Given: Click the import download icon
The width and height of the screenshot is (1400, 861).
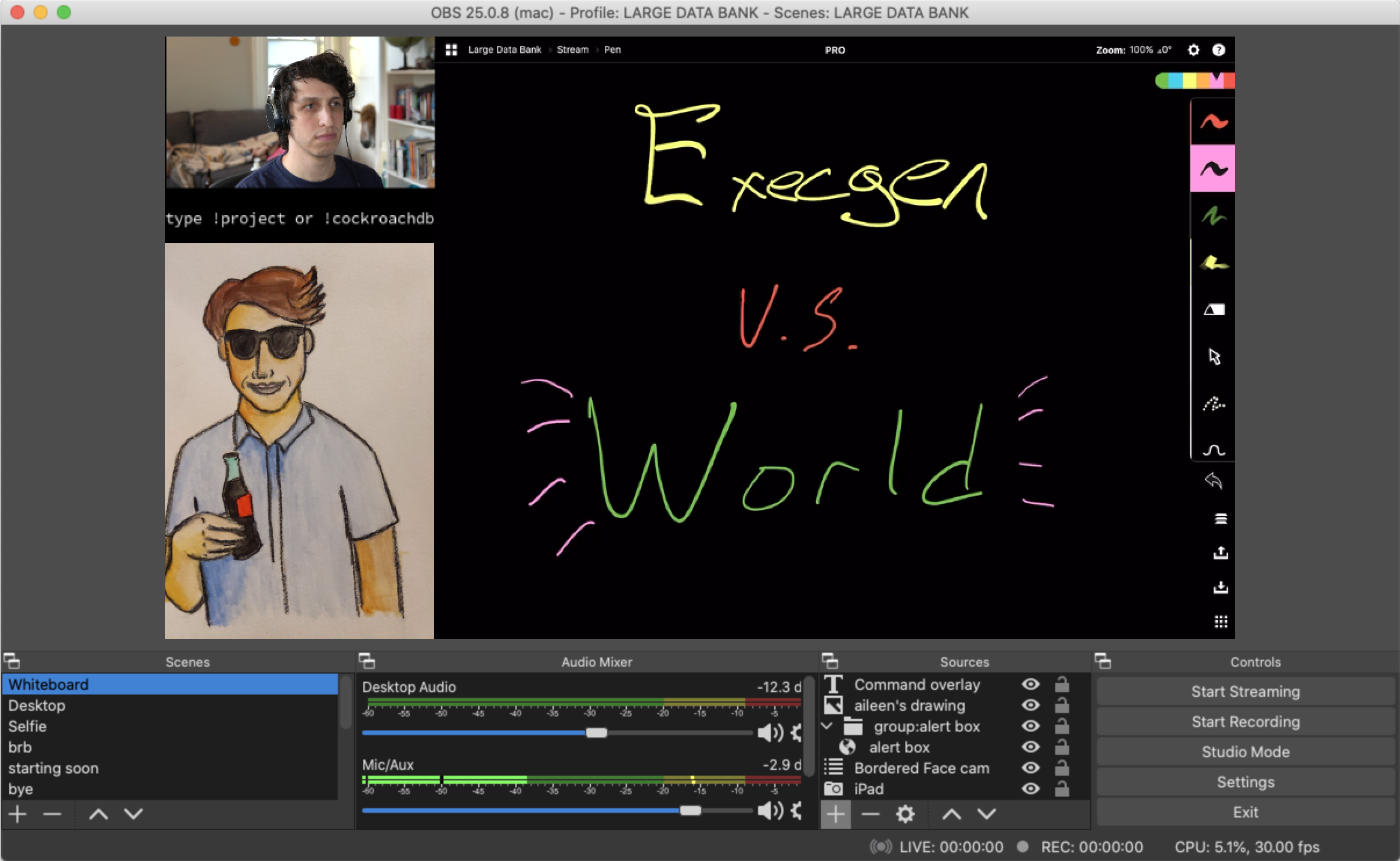Looking at the screenshot, I should pos(1221,587).
